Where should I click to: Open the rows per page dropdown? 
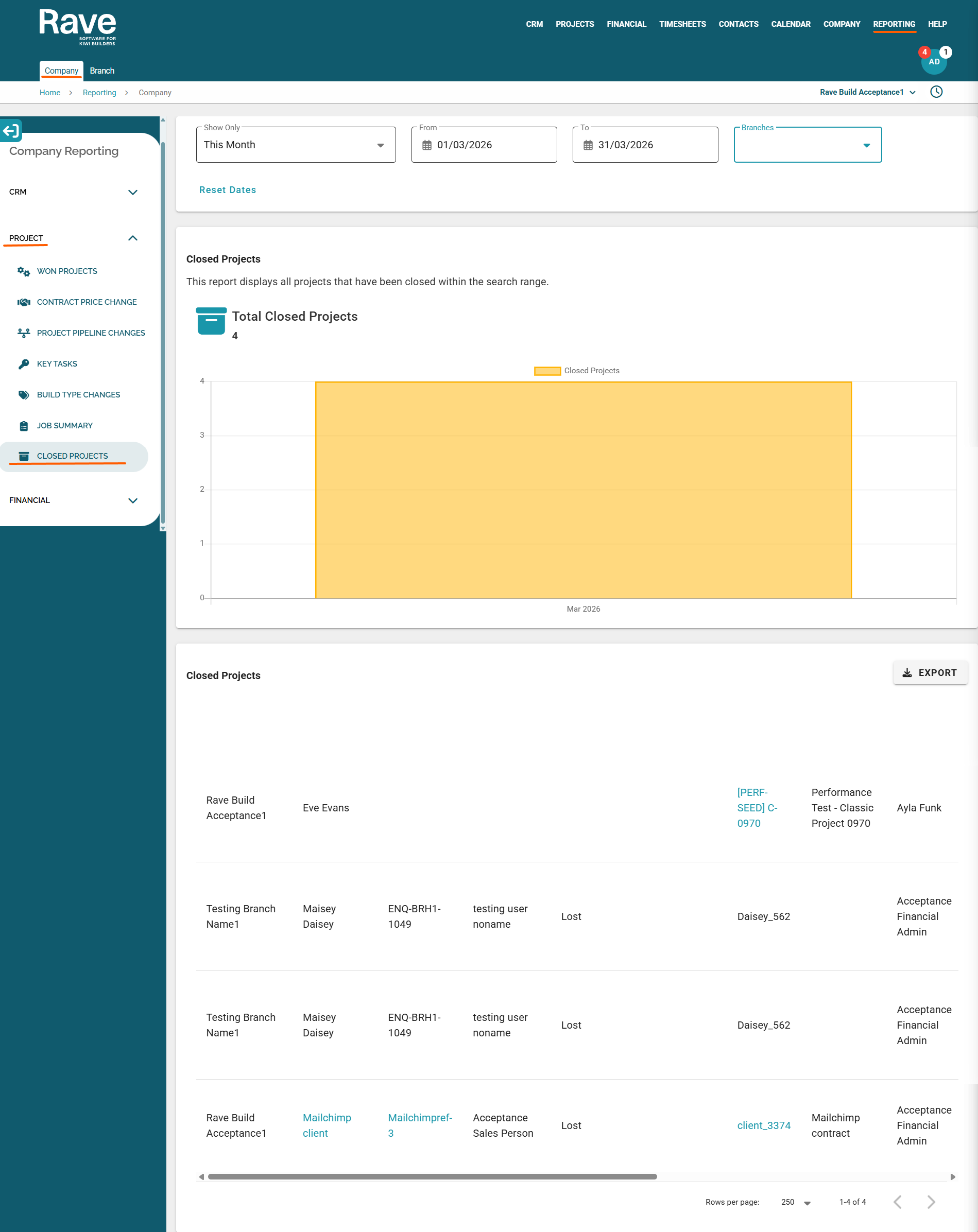(x=796, y=1202)
